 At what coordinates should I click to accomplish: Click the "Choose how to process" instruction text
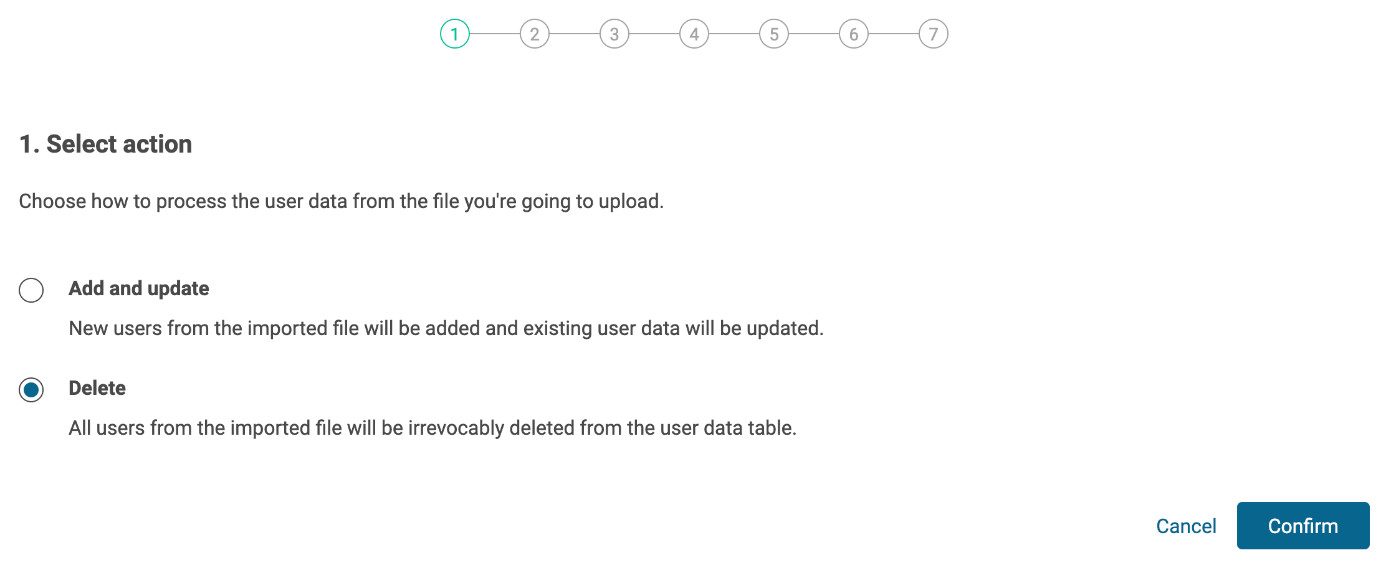[x=341, y=201]
